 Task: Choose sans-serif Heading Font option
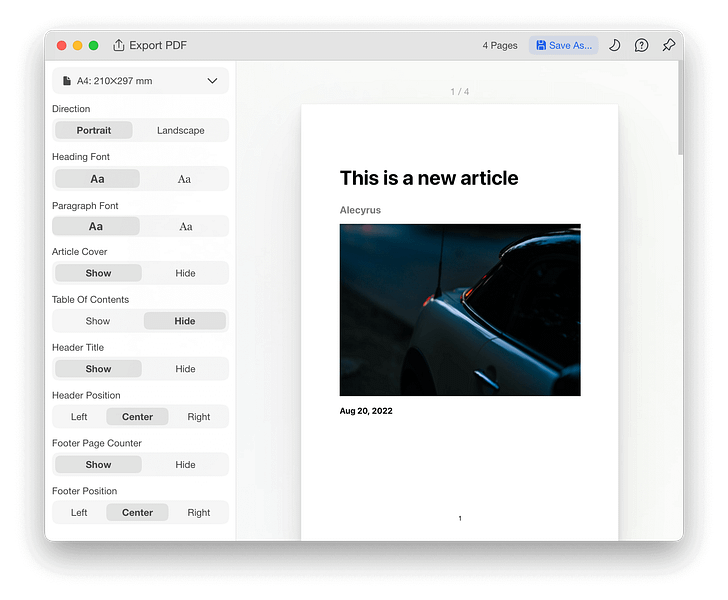[97, 179]
